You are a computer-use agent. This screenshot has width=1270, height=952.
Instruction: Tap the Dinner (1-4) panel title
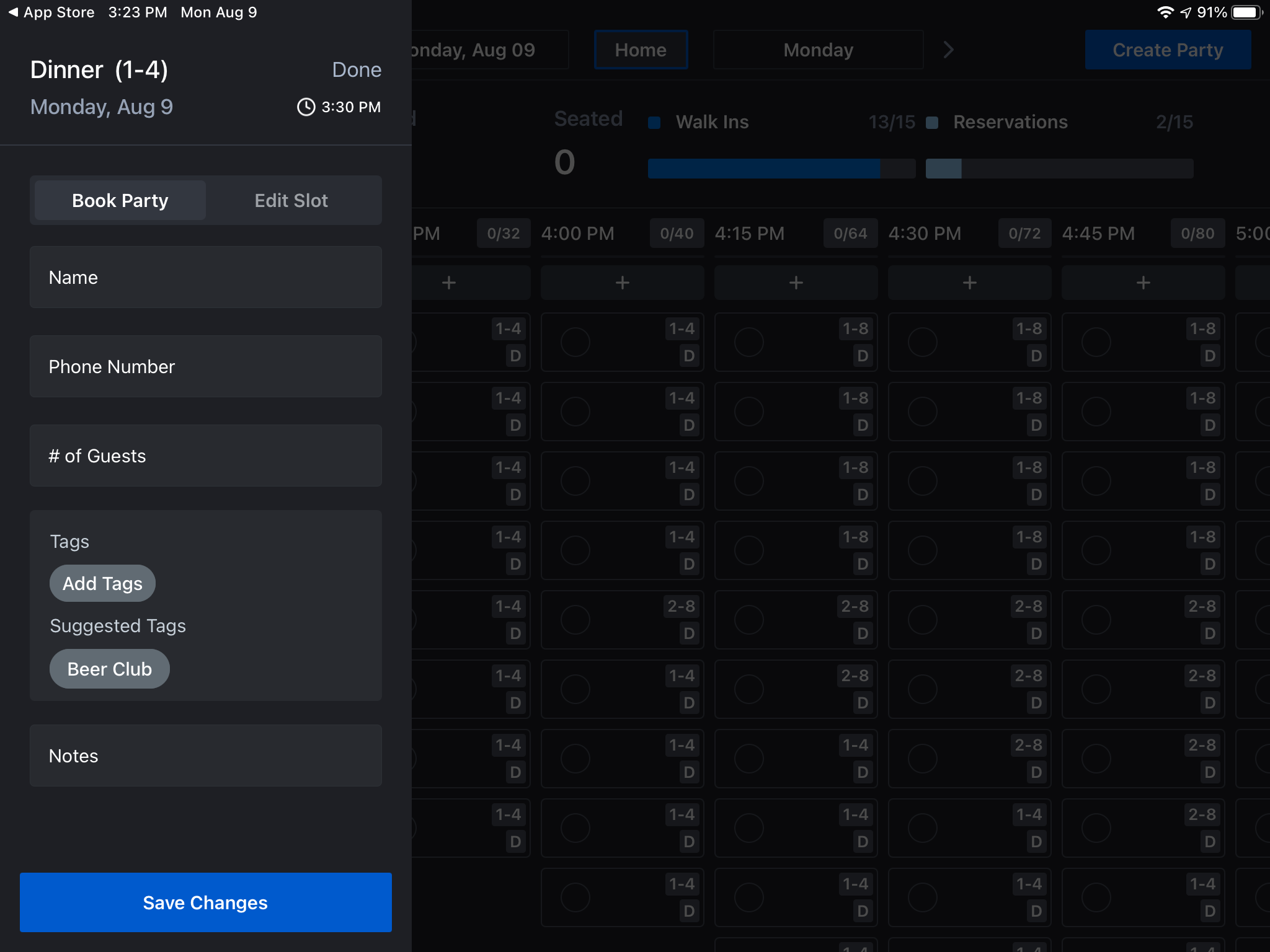(x=99, y=69)
